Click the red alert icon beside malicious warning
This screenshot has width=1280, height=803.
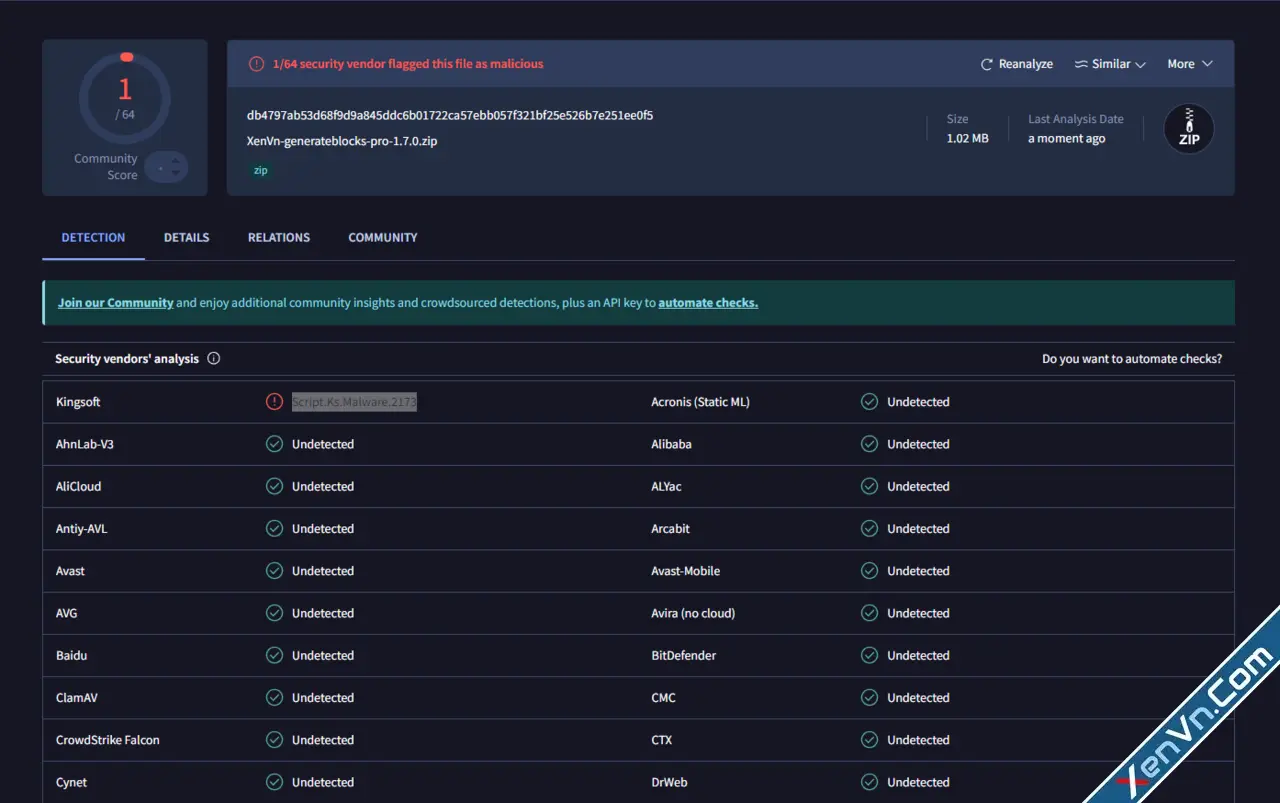pos(257,64)
